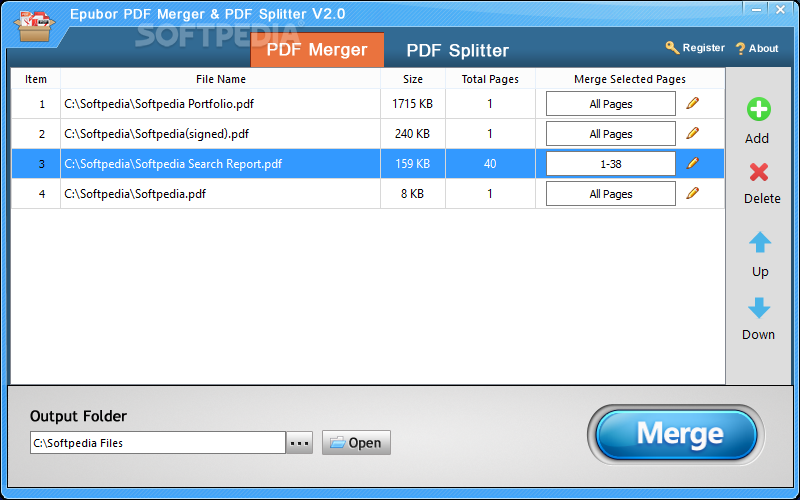Viewport: 800px width, 500px height.
Task: Edit pages pencil for Softpedia Search Report.pdf
Action: point(692,163)
